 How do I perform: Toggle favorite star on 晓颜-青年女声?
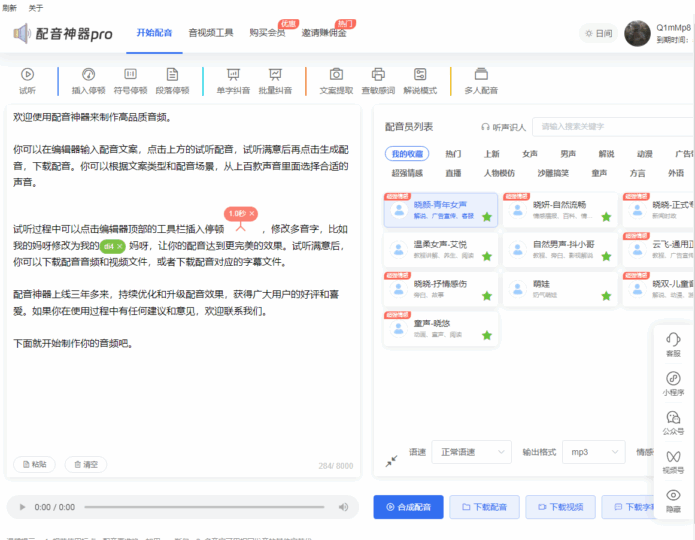[487, 217]
